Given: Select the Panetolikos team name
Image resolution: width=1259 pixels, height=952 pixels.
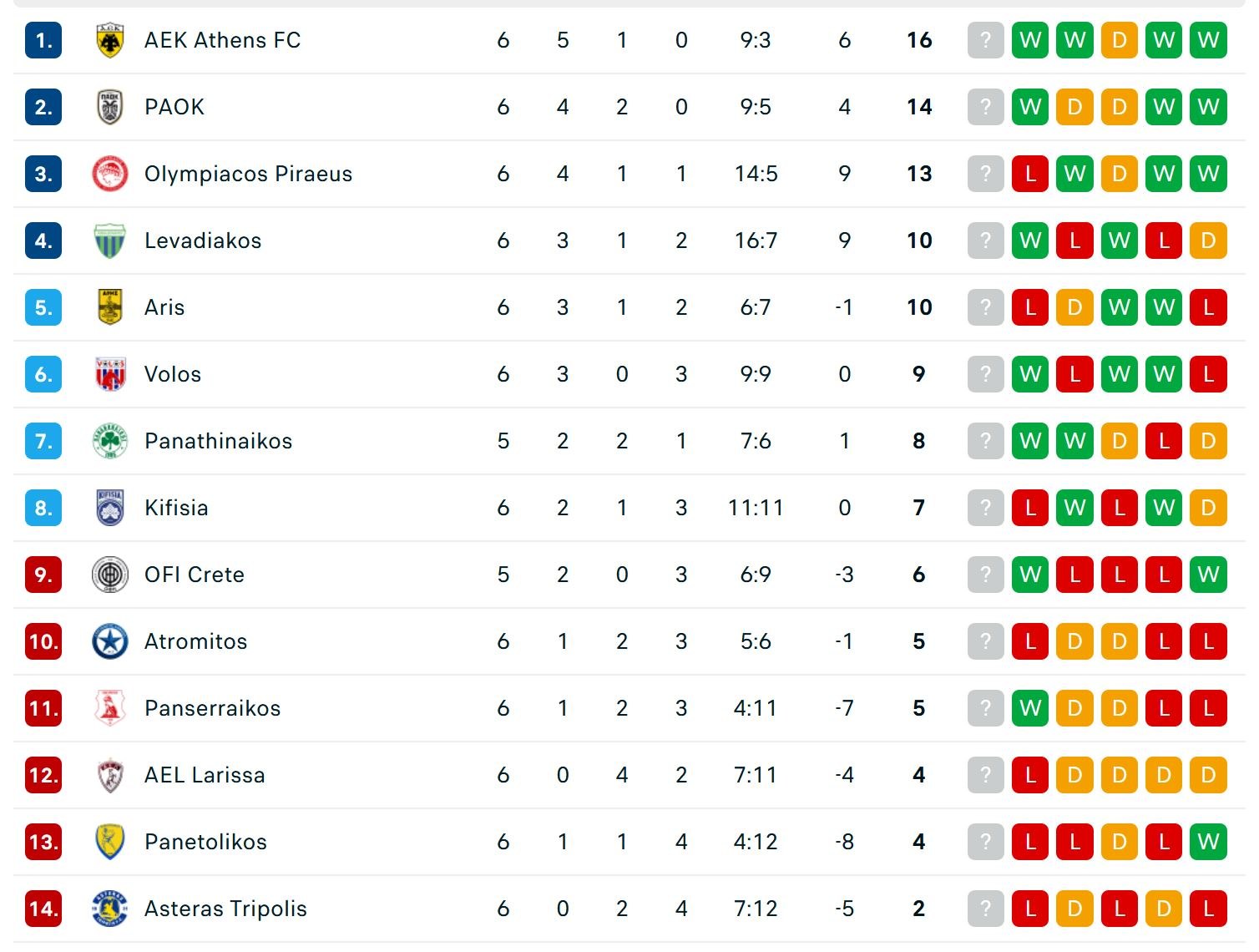Looking at the screenshot, I should 205,842.
